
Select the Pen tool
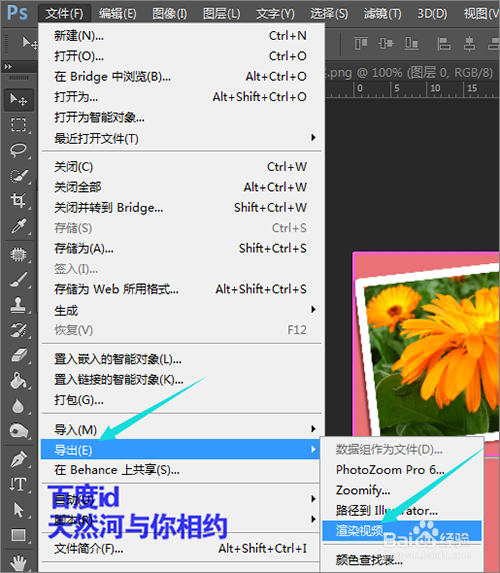tap(18, 459)
